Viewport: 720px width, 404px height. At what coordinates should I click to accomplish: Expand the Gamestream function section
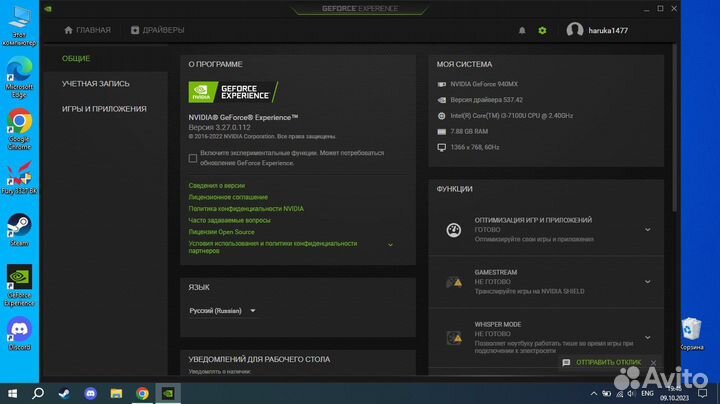(647, 280)
